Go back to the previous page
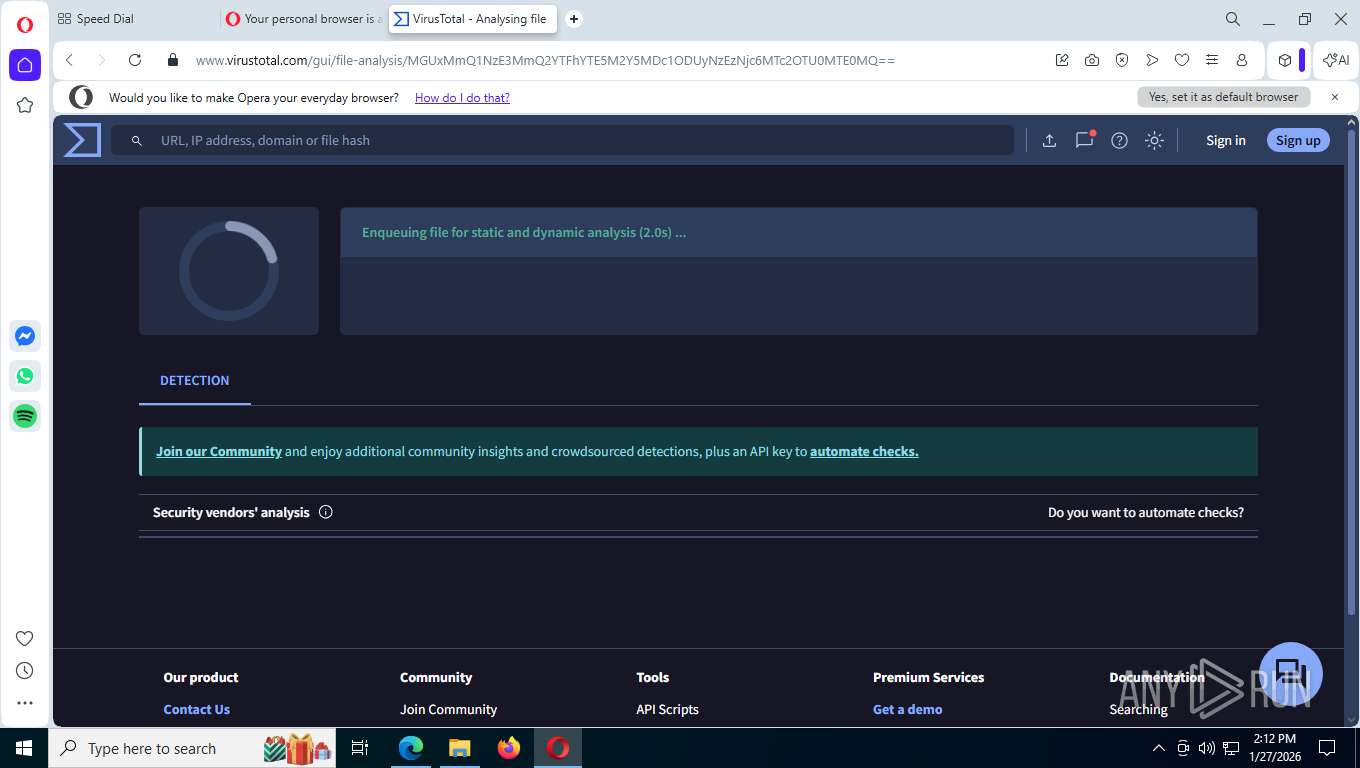1360x768 pixels. [x=69, y=60]
